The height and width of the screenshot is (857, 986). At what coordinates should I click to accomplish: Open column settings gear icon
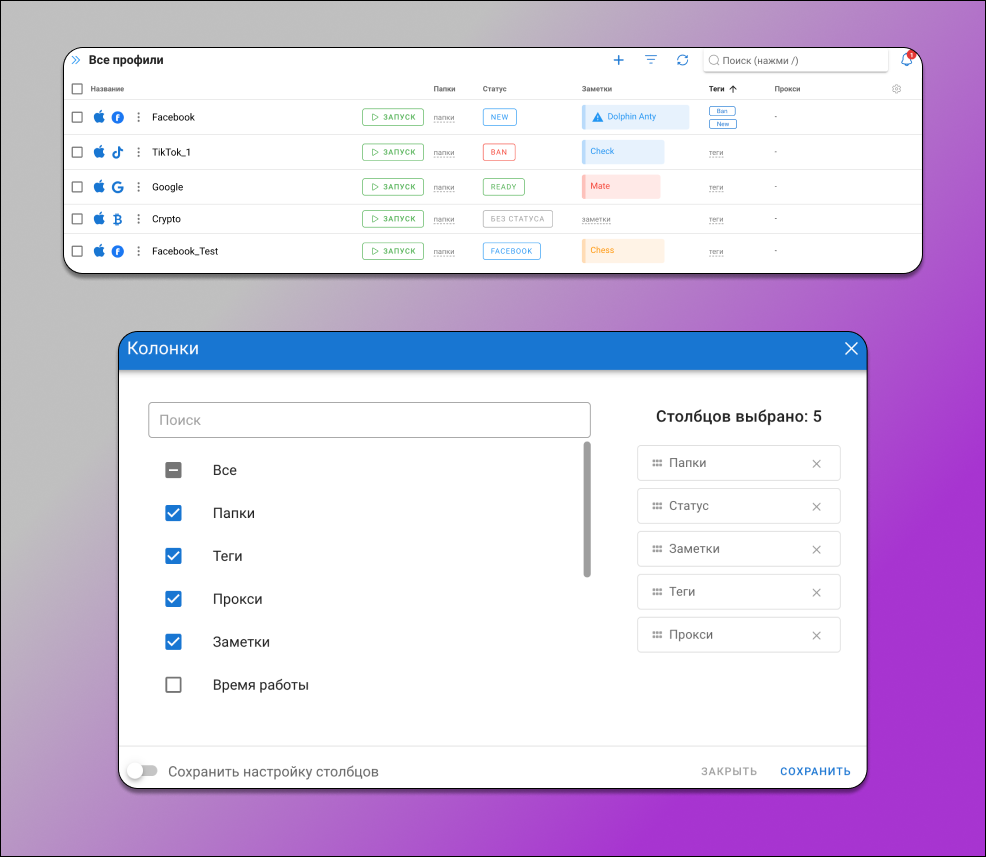[x=896, y=89]
